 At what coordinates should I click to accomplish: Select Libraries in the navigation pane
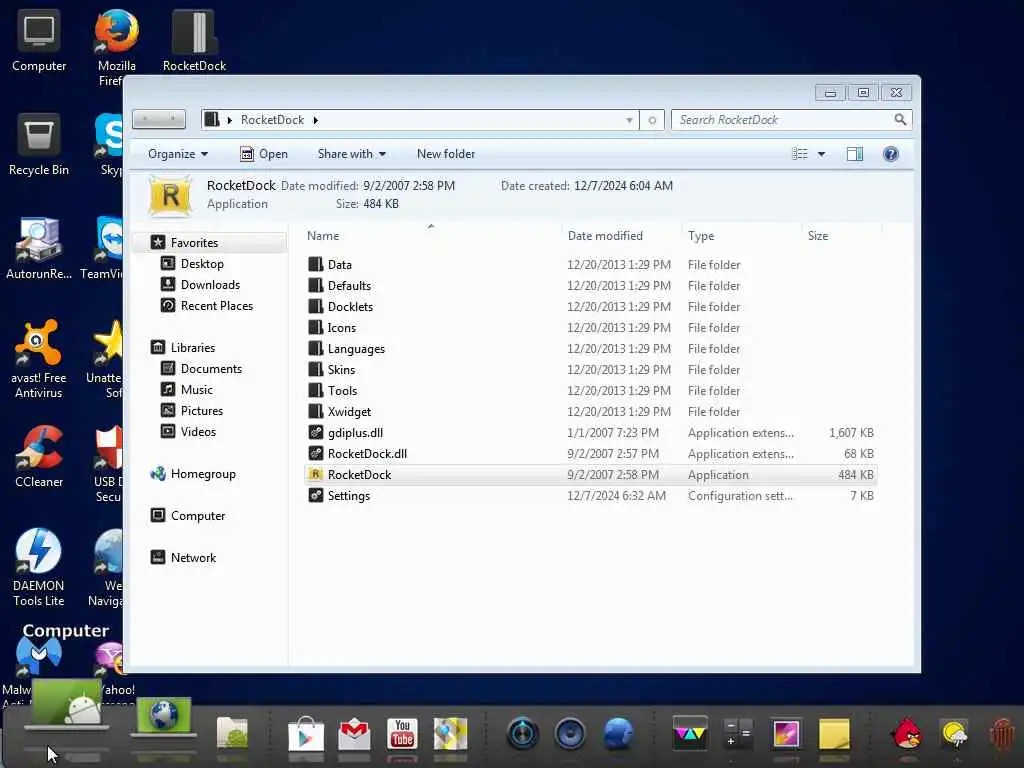(x=183, y=347)
